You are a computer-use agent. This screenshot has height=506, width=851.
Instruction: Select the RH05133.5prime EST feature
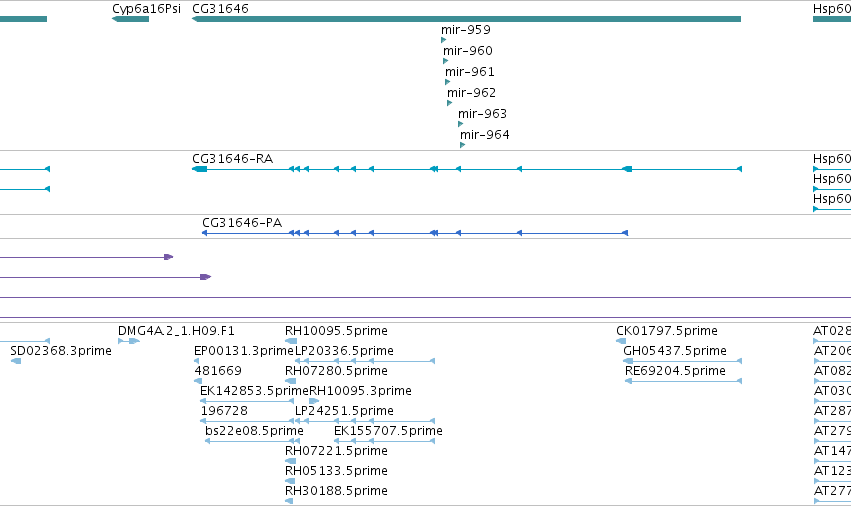(290, 481)
